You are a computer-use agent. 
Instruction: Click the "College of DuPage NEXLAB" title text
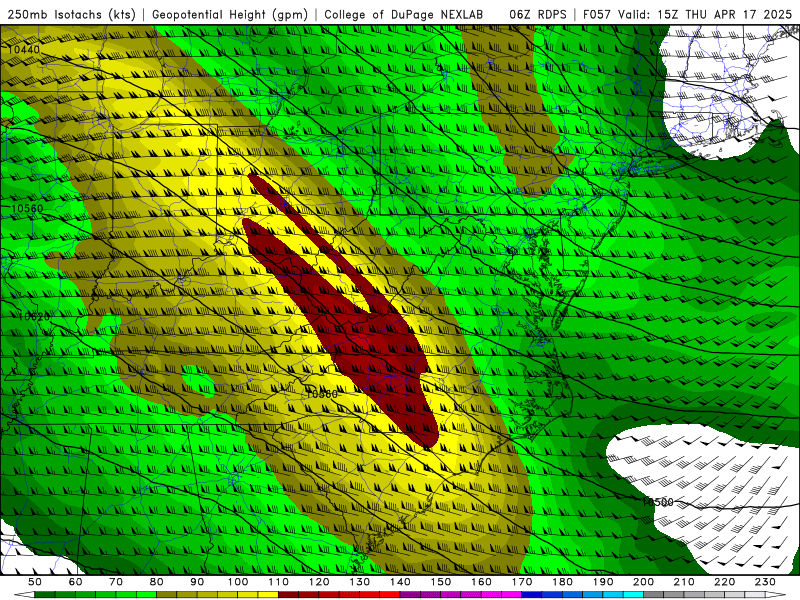404,14
